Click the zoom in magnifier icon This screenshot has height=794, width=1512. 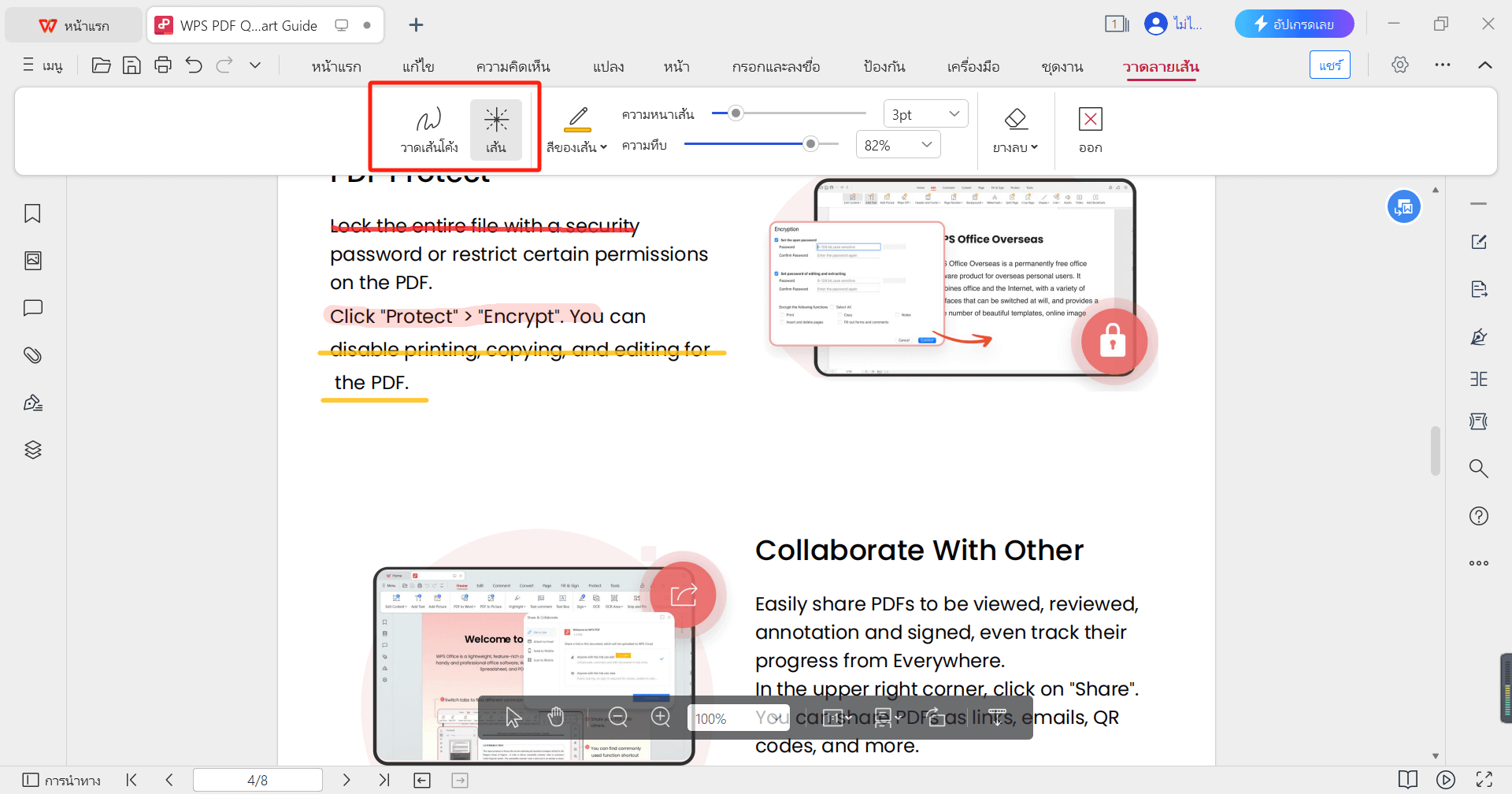tap(661, 717)
